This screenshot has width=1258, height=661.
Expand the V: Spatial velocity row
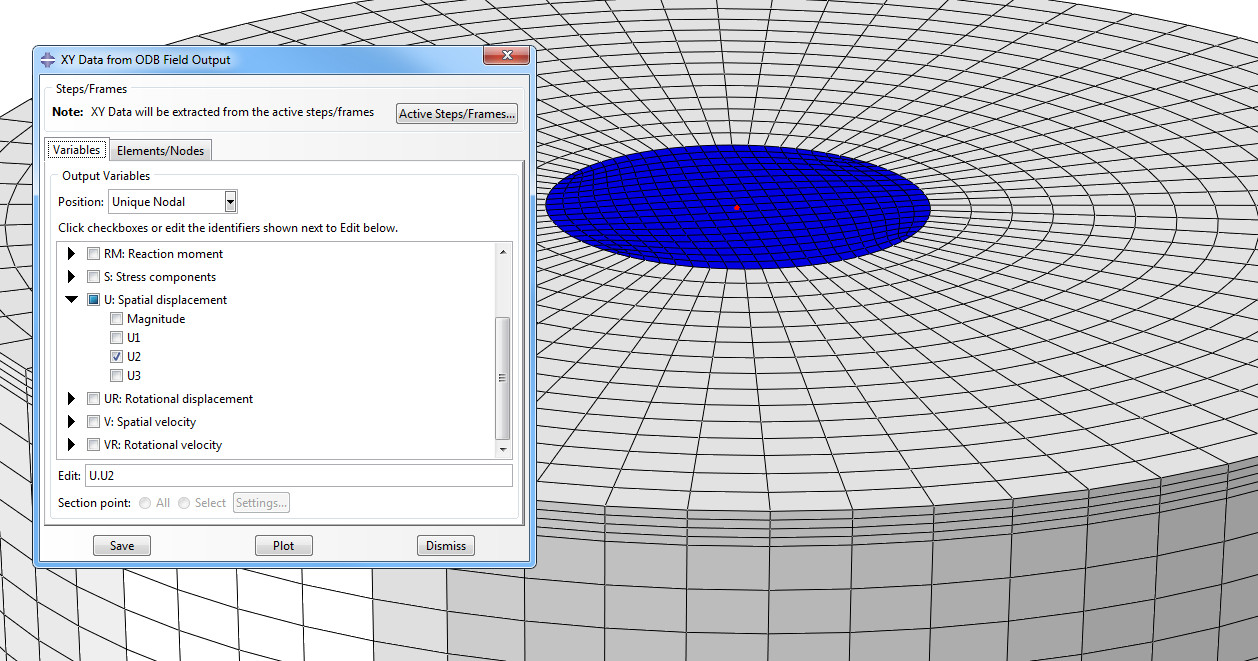pos(72,422)
